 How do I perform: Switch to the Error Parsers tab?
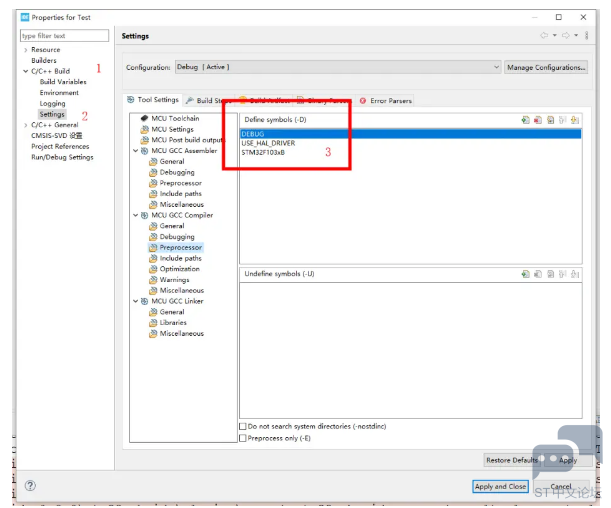point(386,101)
